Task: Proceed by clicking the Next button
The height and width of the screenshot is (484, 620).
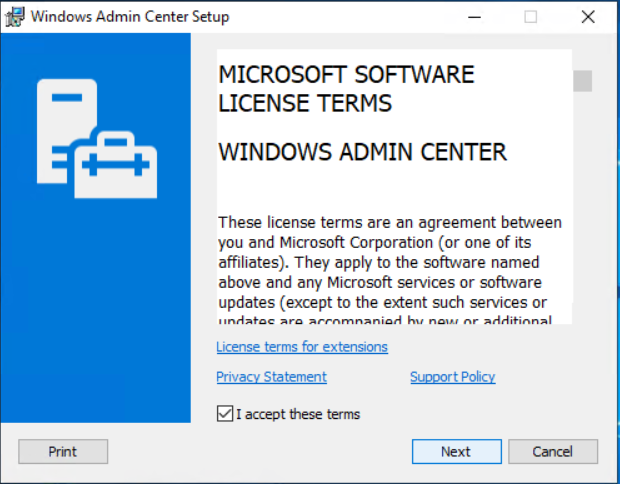Action: pyautogui.click(x=455, y=452)
